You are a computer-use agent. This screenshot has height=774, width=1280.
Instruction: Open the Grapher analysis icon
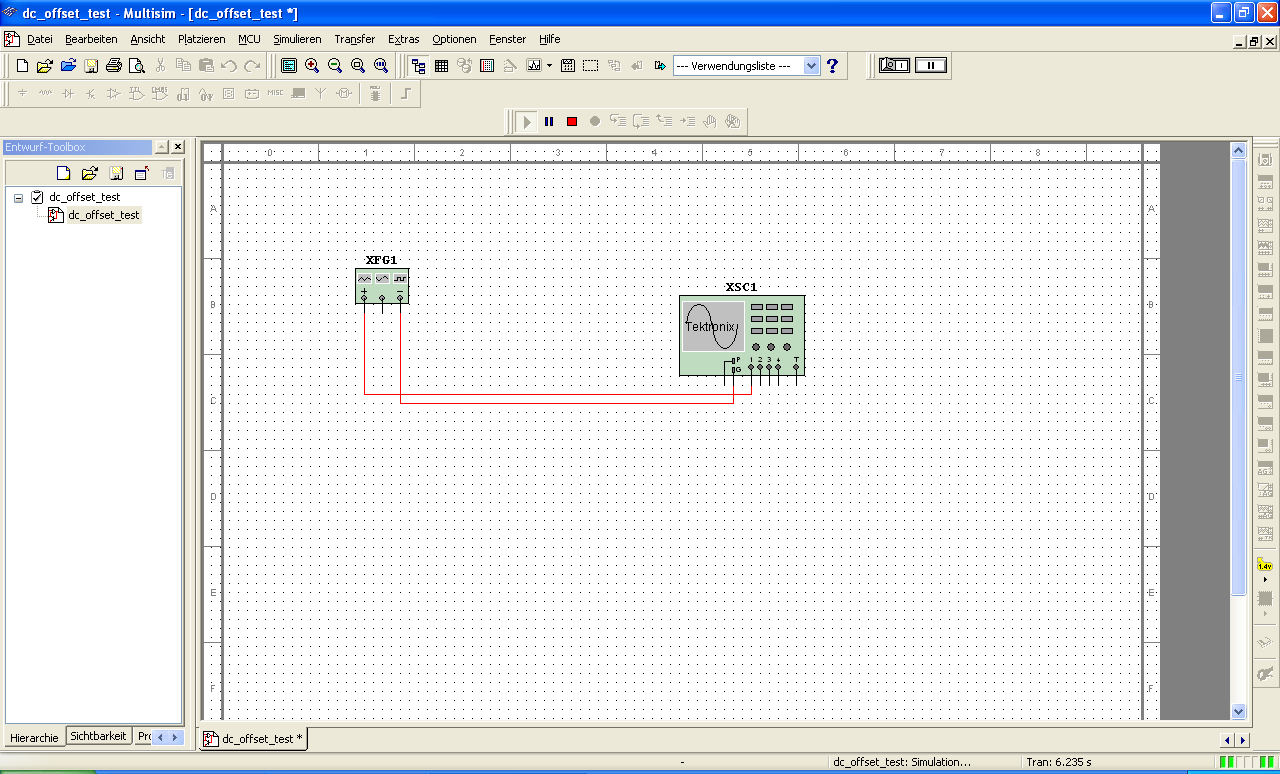[534, 66]
